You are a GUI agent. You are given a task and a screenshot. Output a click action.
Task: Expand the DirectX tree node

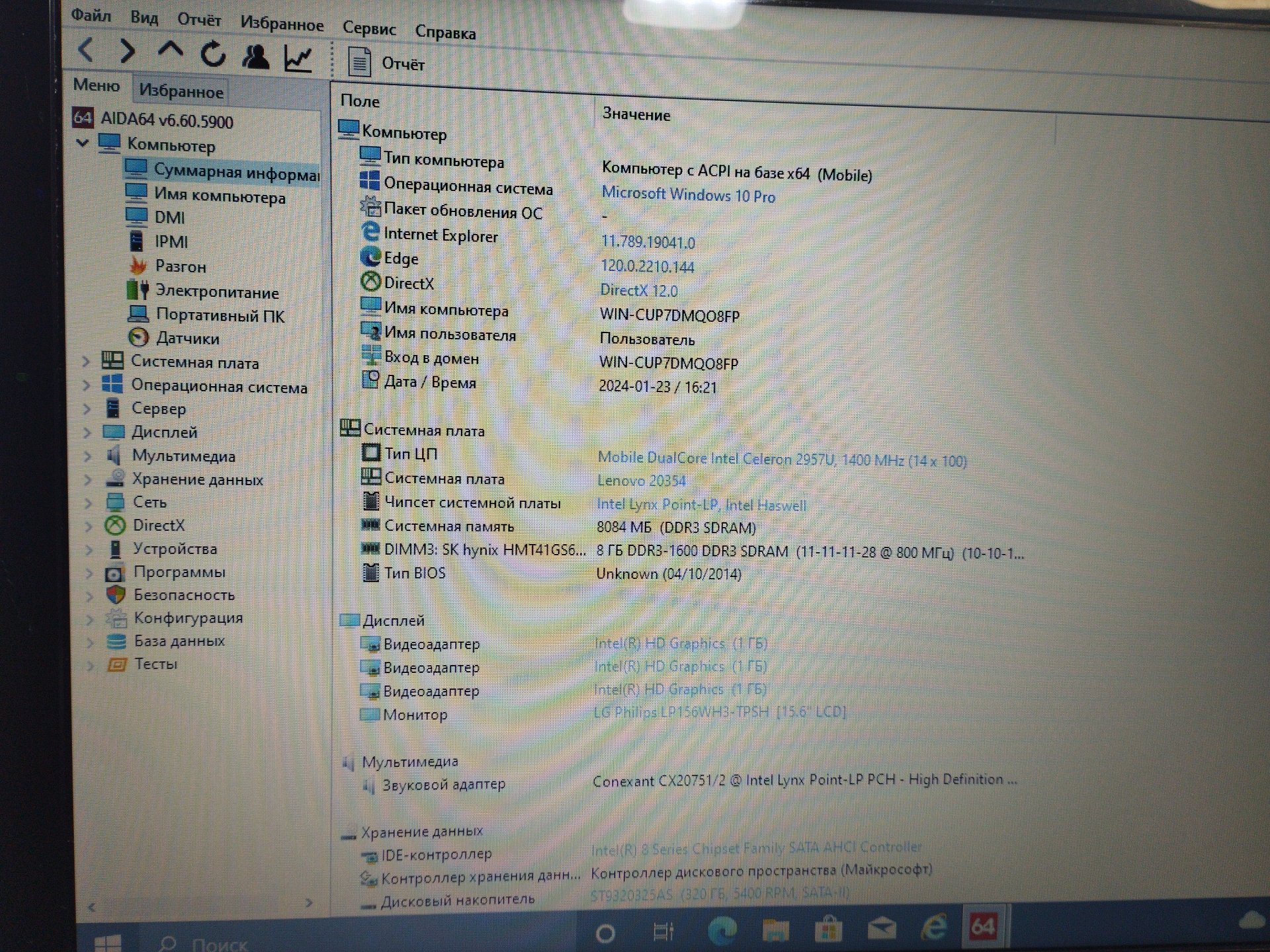[88, 526]
